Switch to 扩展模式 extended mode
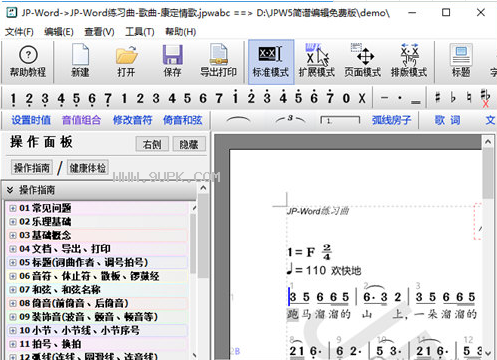Image resolution: width=497 pixels, height=360 pixels. click(x=317, y=61)
